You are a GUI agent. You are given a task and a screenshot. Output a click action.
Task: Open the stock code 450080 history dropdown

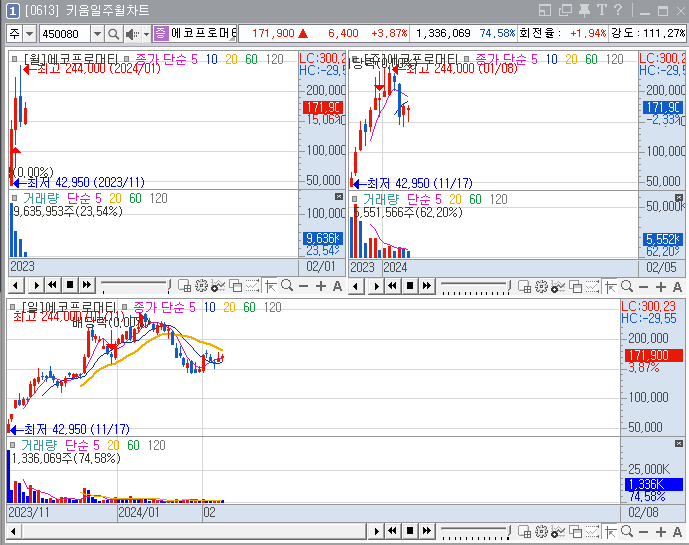(x=98, y=34)
